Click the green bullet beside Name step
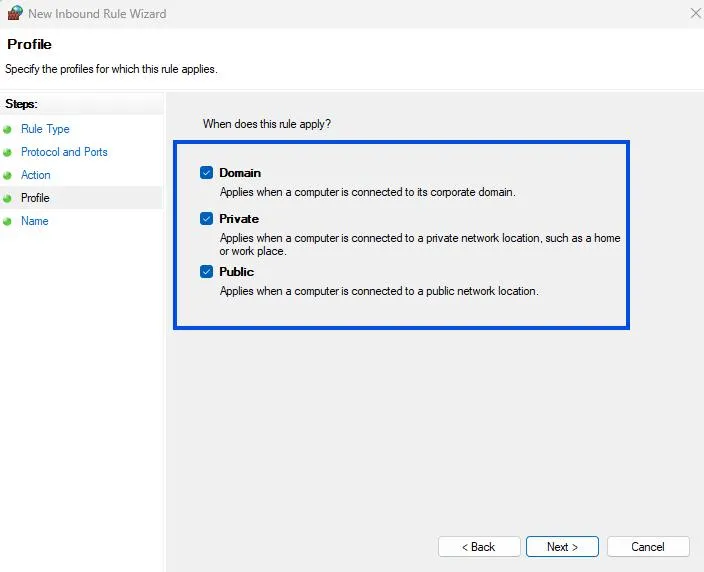This screenshot has height=572, width=704. point(8,221)
